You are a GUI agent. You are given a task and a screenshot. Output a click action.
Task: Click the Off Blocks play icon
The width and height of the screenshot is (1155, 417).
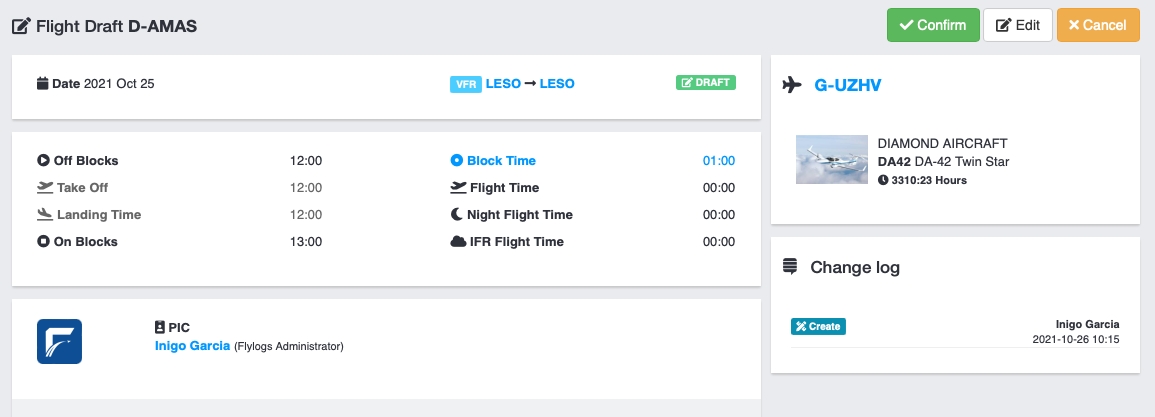44,160
